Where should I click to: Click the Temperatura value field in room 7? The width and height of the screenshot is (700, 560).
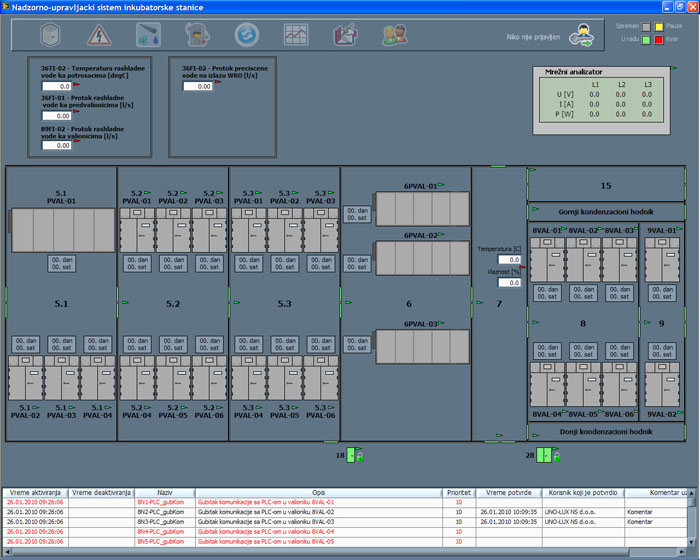click(509, 259)
